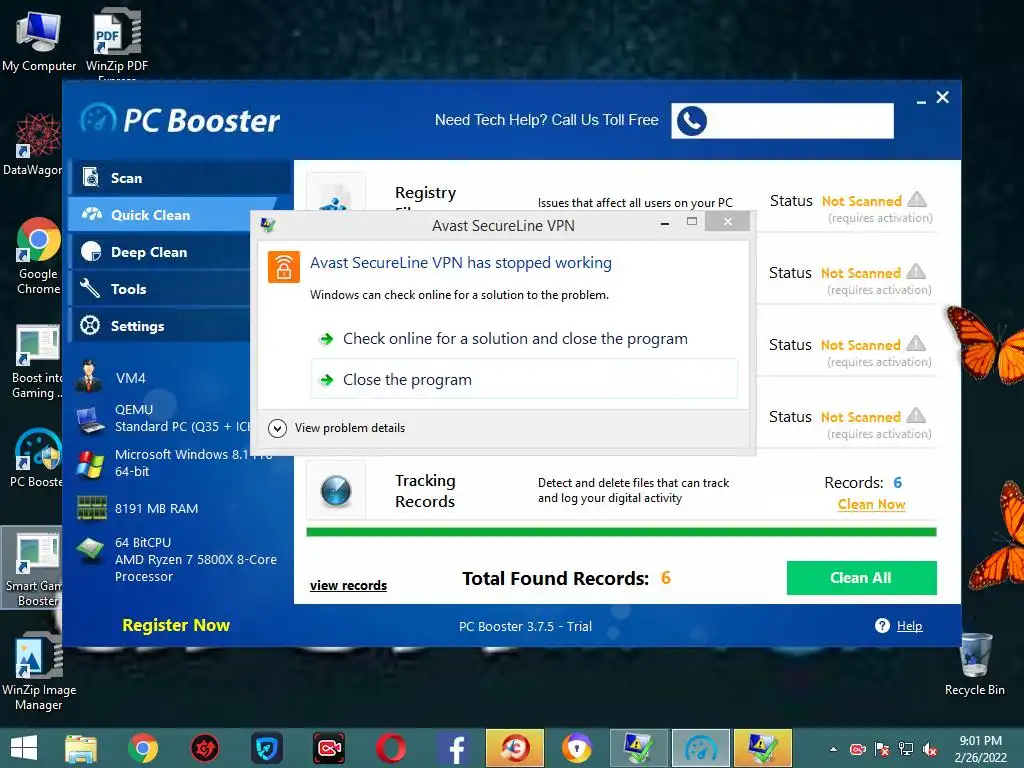Click the RAM chip icon

91,507
